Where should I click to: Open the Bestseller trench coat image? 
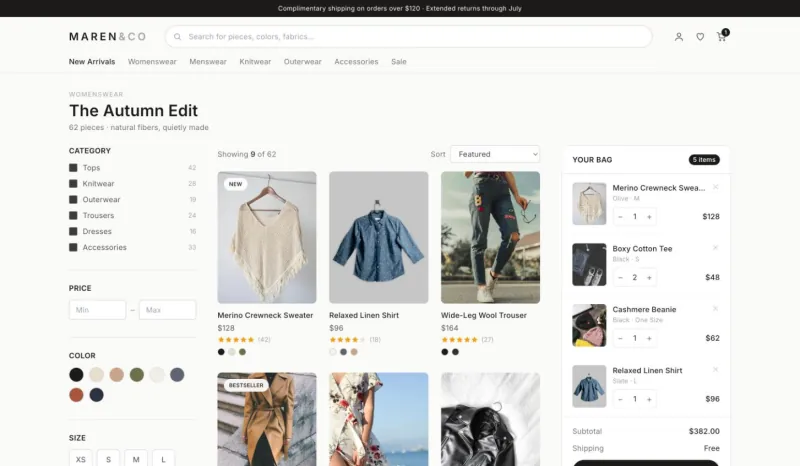(267, 419)
